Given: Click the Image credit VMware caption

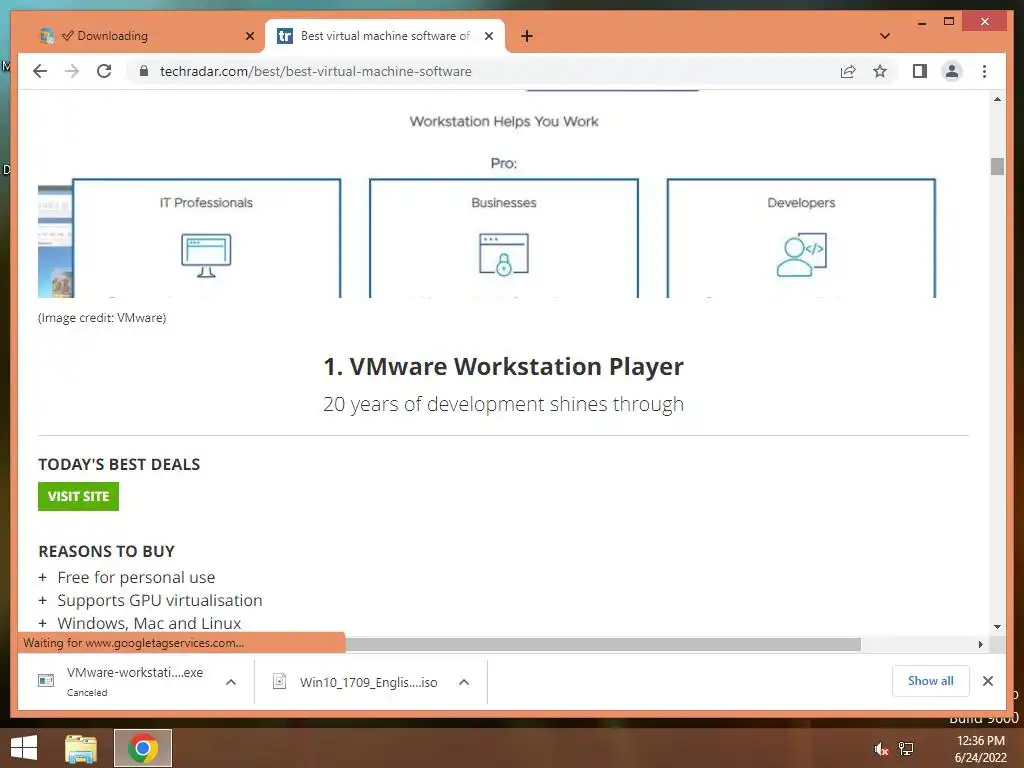Looking at the screenshot, I should pos(102,318).
